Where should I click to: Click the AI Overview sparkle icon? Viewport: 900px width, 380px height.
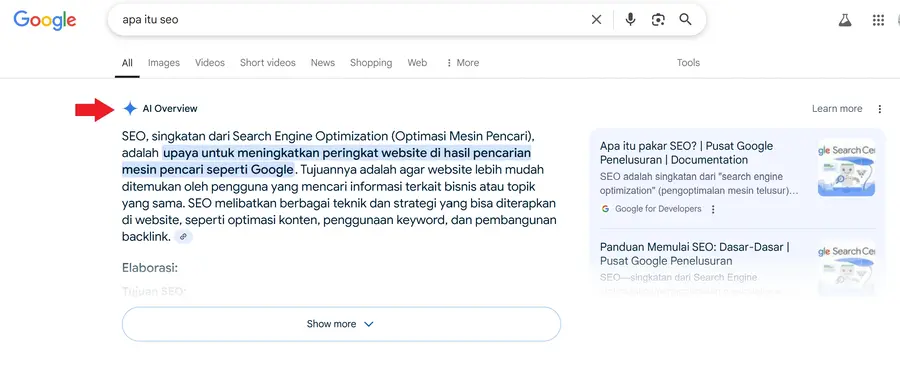click(x=130, y=108)
